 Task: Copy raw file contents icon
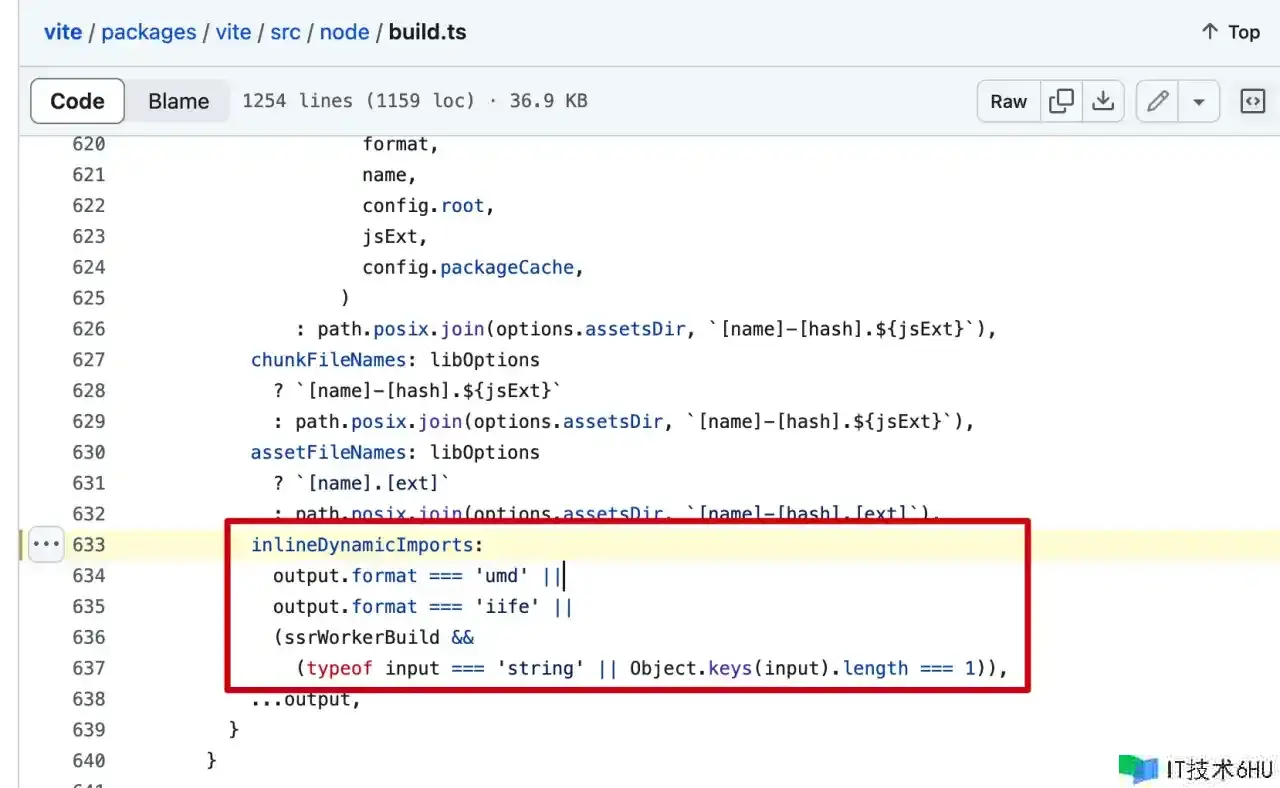[x=1061, y=101]
